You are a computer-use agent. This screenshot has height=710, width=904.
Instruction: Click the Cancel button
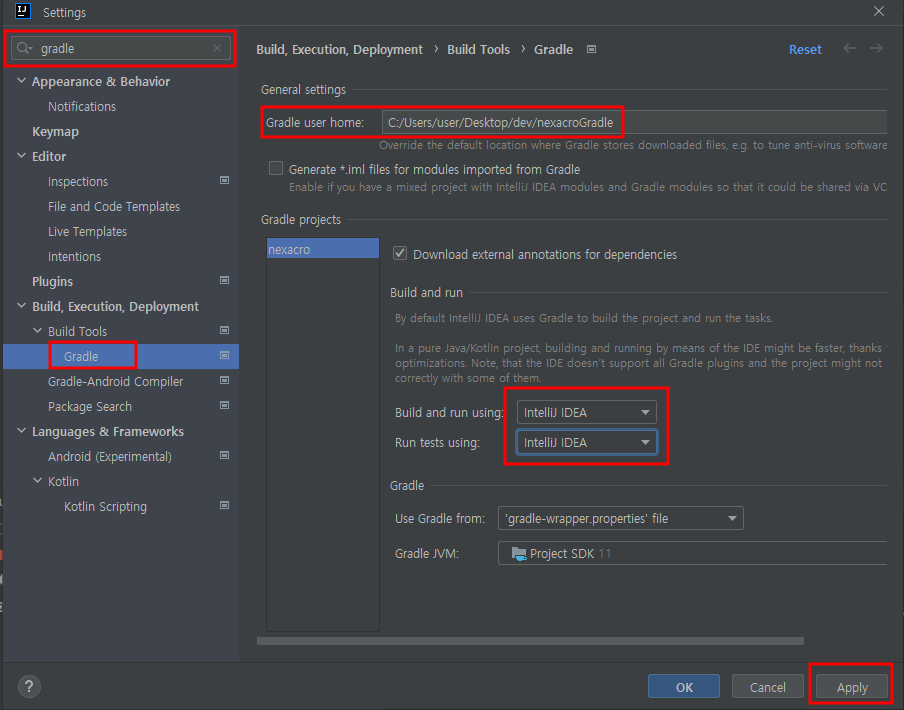click(x=767, y=686)
